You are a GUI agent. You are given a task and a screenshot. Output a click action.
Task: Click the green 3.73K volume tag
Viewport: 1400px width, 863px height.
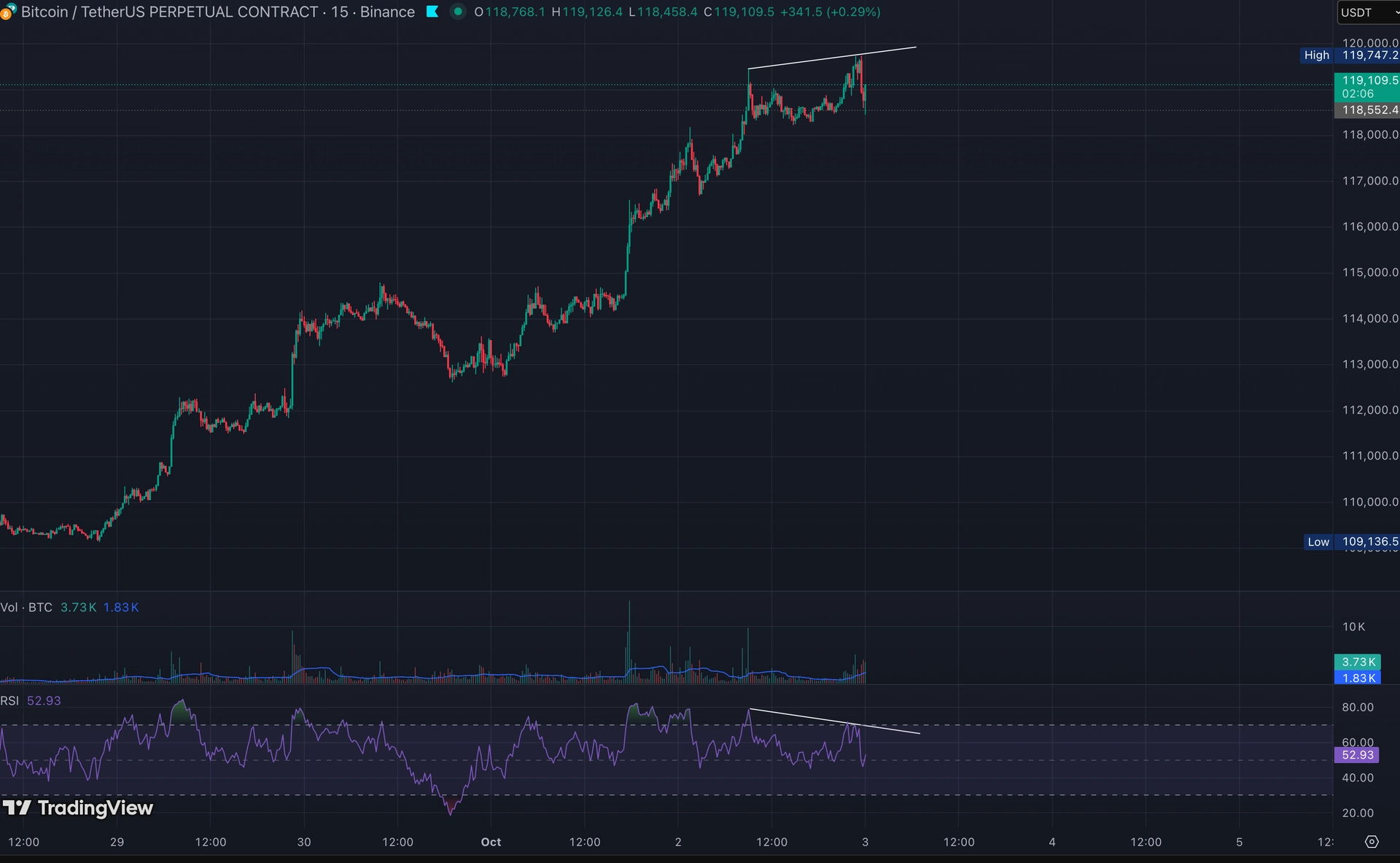pos(1358,662)
